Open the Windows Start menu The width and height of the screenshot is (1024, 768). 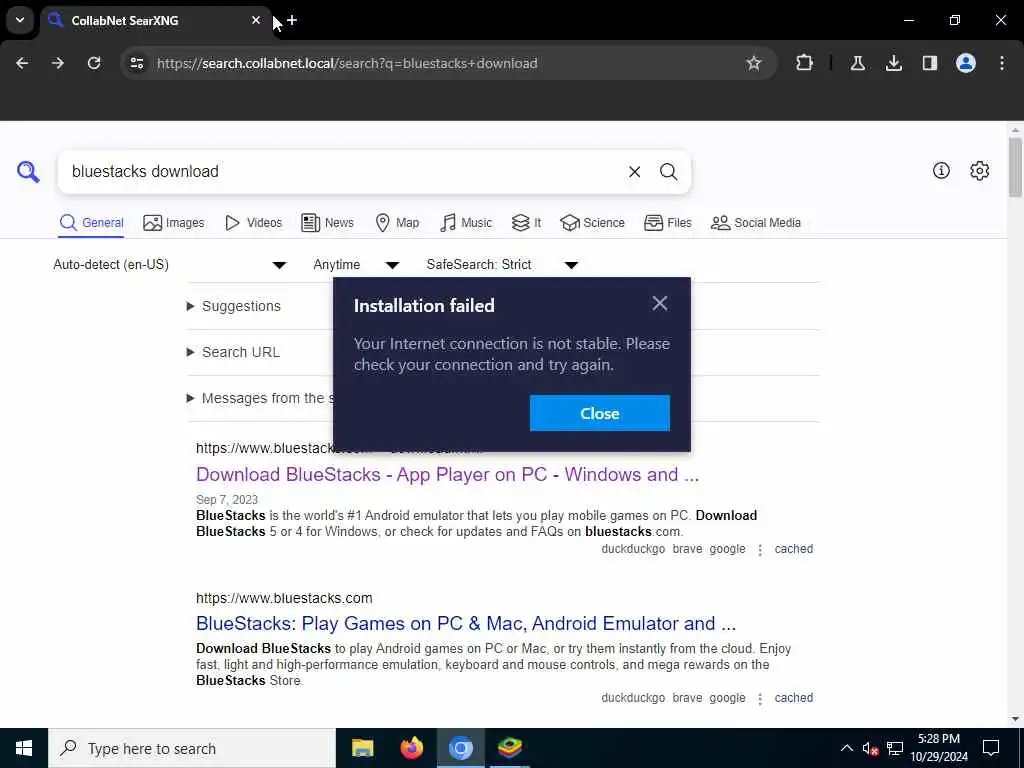[x=24, y=748]
